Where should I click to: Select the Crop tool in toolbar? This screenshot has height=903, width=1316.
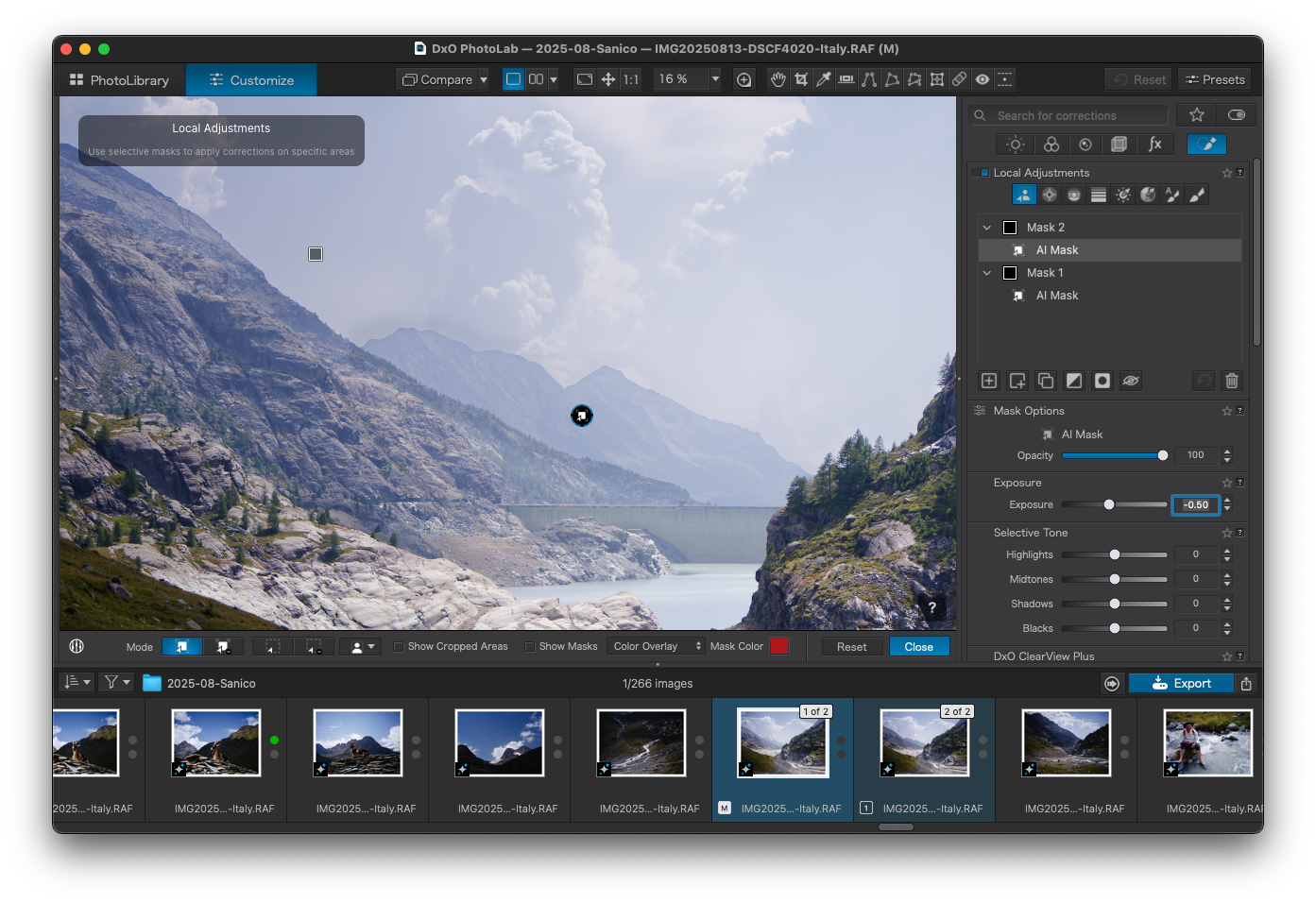tap(801, 79)
